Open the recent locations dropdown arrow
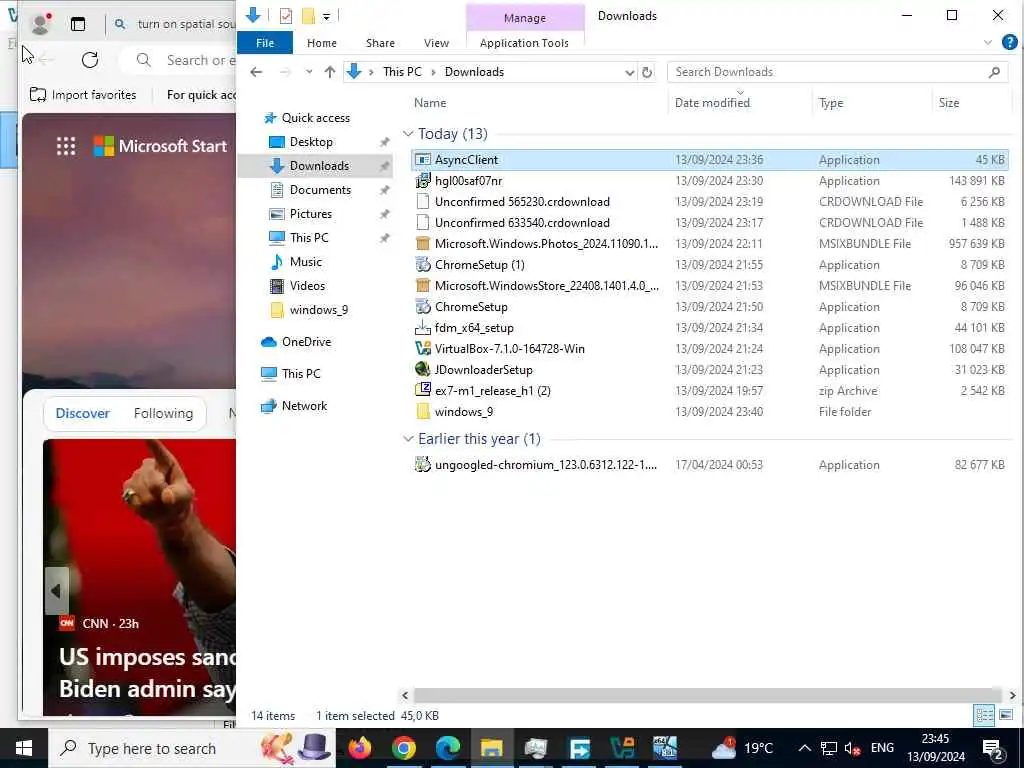Image resolution: width=1024 pixels, height=768 pixels. 308,72
